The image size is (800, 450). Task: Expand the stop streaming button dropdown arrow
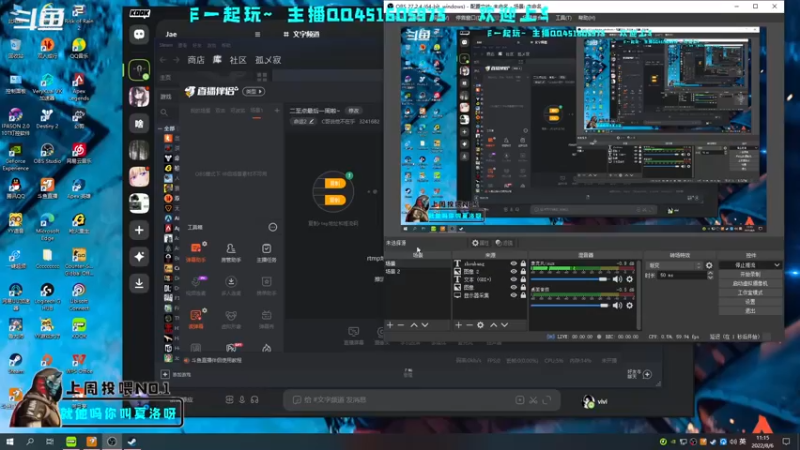pos(777,265)
